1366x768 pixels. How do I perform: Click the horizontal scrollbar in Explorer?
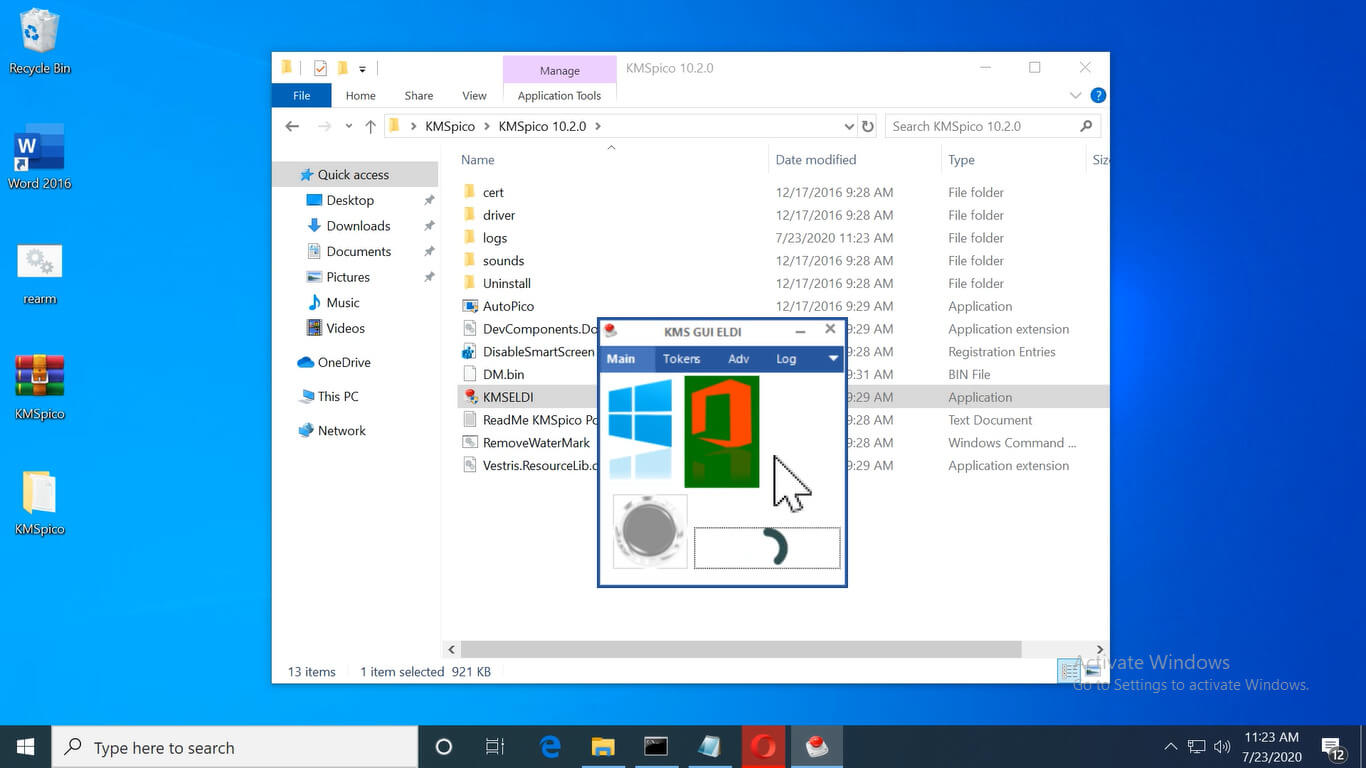pyautogui.click(x=741, y=649)
